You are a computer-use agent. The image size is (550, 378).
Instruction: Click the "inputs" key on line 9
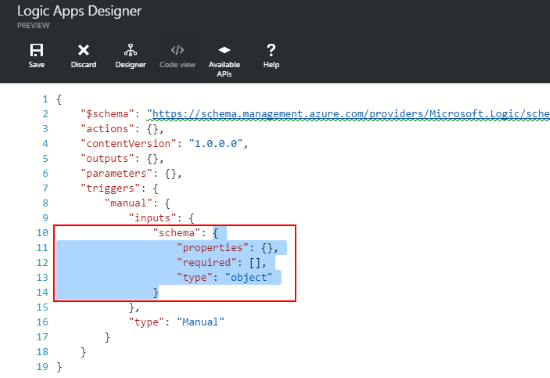(x=153, y=218)
